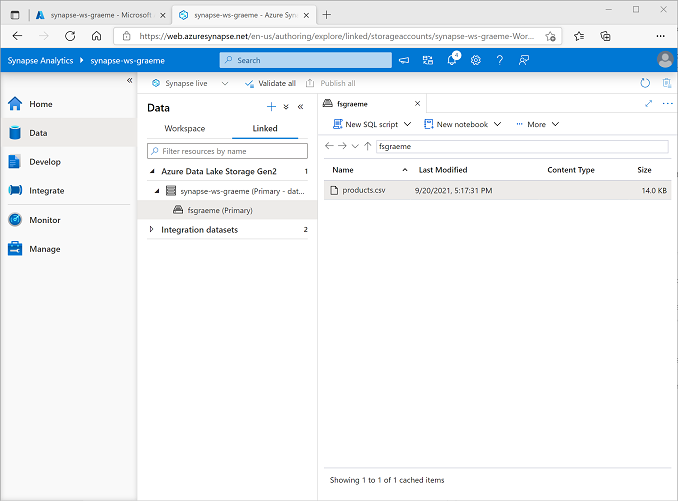The image size is (678, 501).
Task: Open the directory switcher icon
Action: [x=428, y=60]
